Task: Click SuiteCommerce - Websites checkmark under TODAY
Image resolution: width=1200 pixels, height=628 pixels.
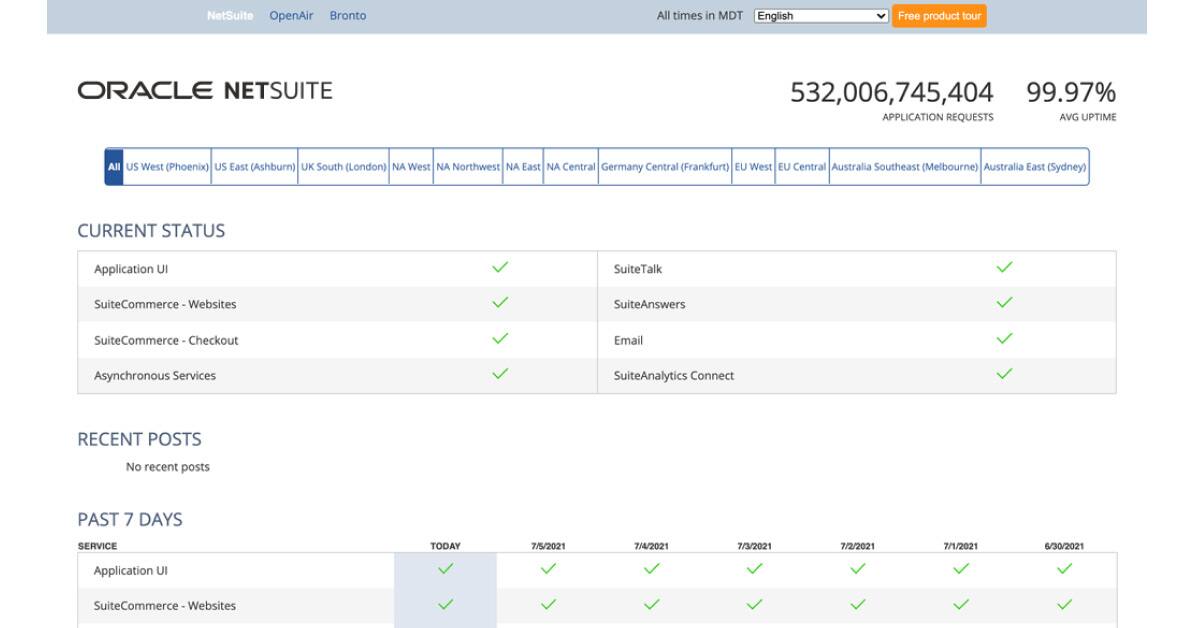Action: pyautogui.click(x=446, y=604)
